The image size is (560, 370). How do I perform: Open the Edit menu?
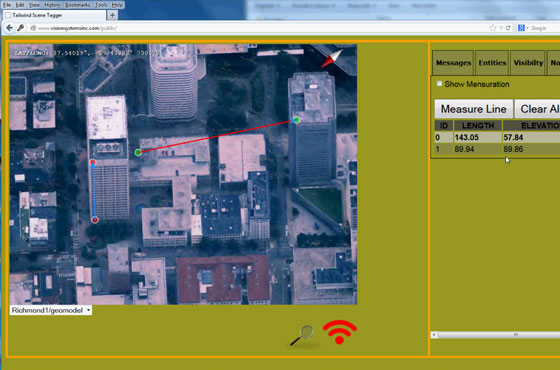(20, 5)
